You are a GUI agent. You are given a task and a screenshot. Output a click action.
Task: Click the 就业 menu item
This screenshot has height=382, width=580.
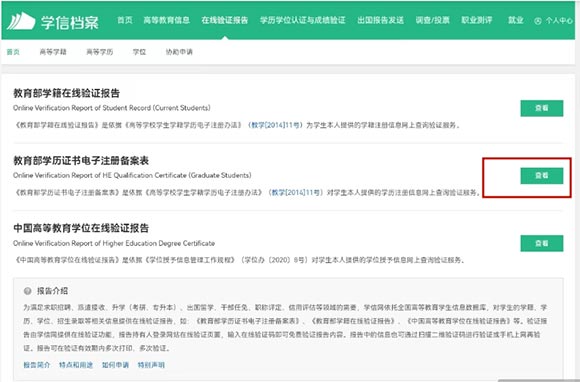pos(516,20)
